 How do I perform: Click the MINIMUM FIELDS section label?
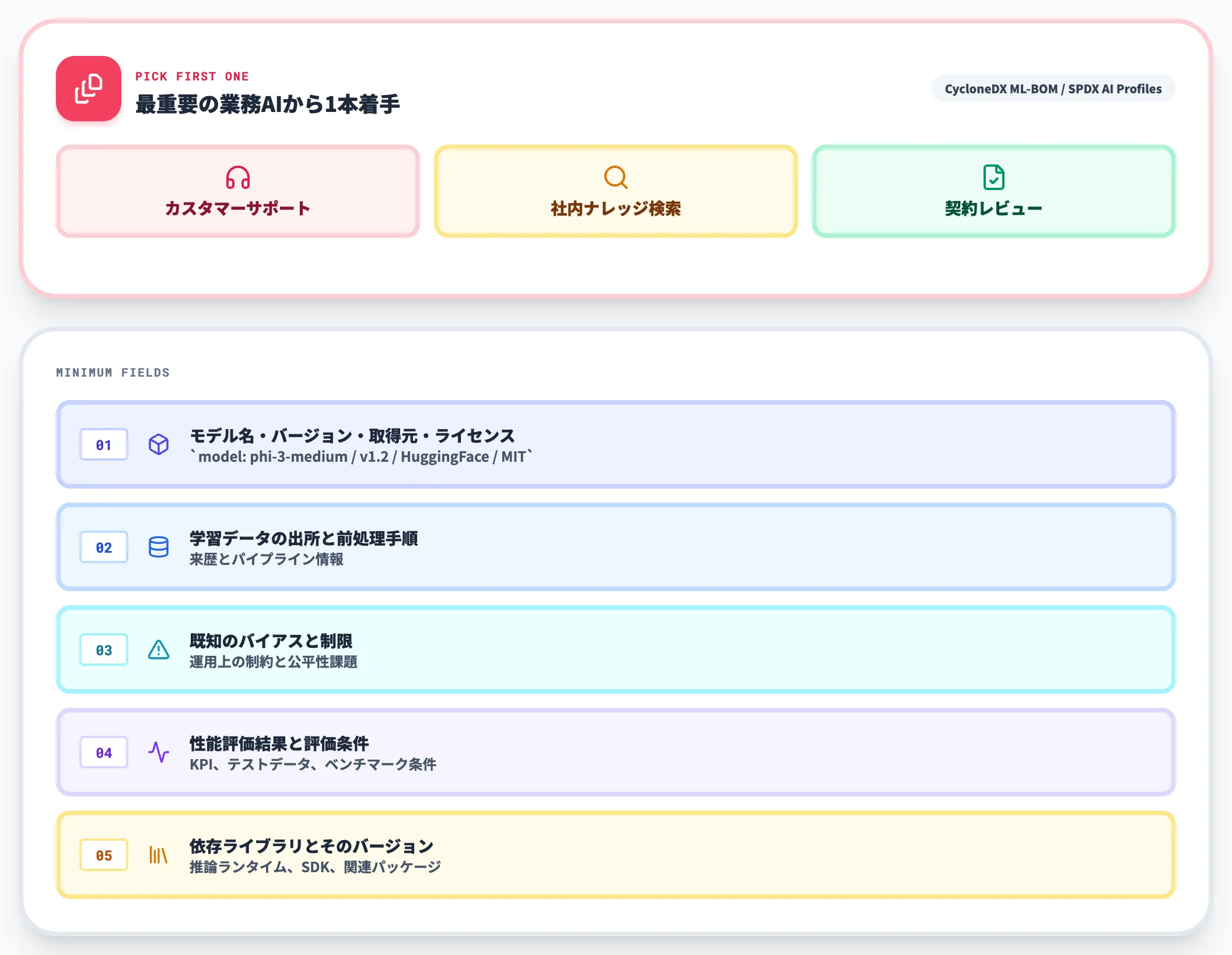113,373
